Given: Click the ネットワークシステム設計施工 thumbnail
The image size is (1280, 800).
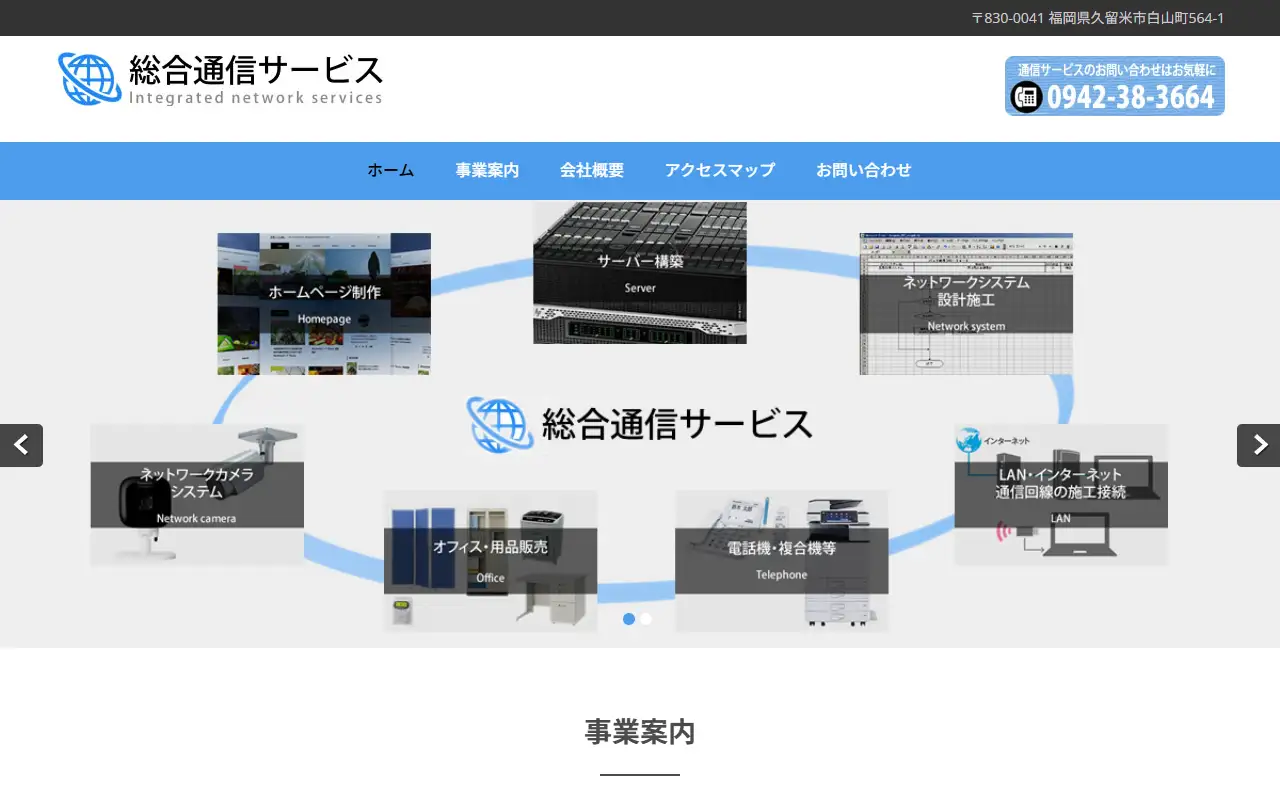Looking at the screenshot, I should pyautogui.click(x=966, y=304).
